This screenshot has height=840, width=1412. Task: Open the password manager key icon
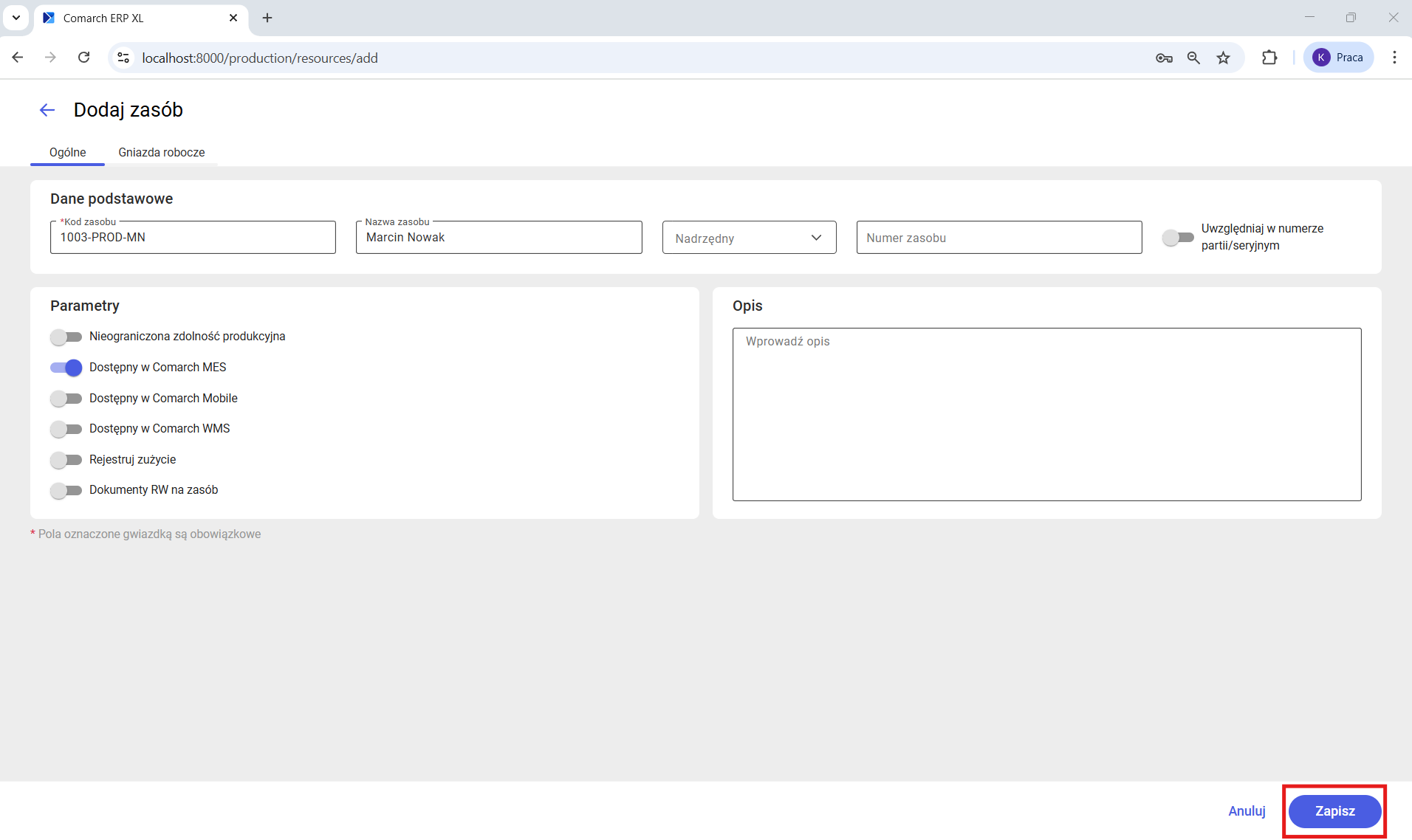tap(1164, 58)
